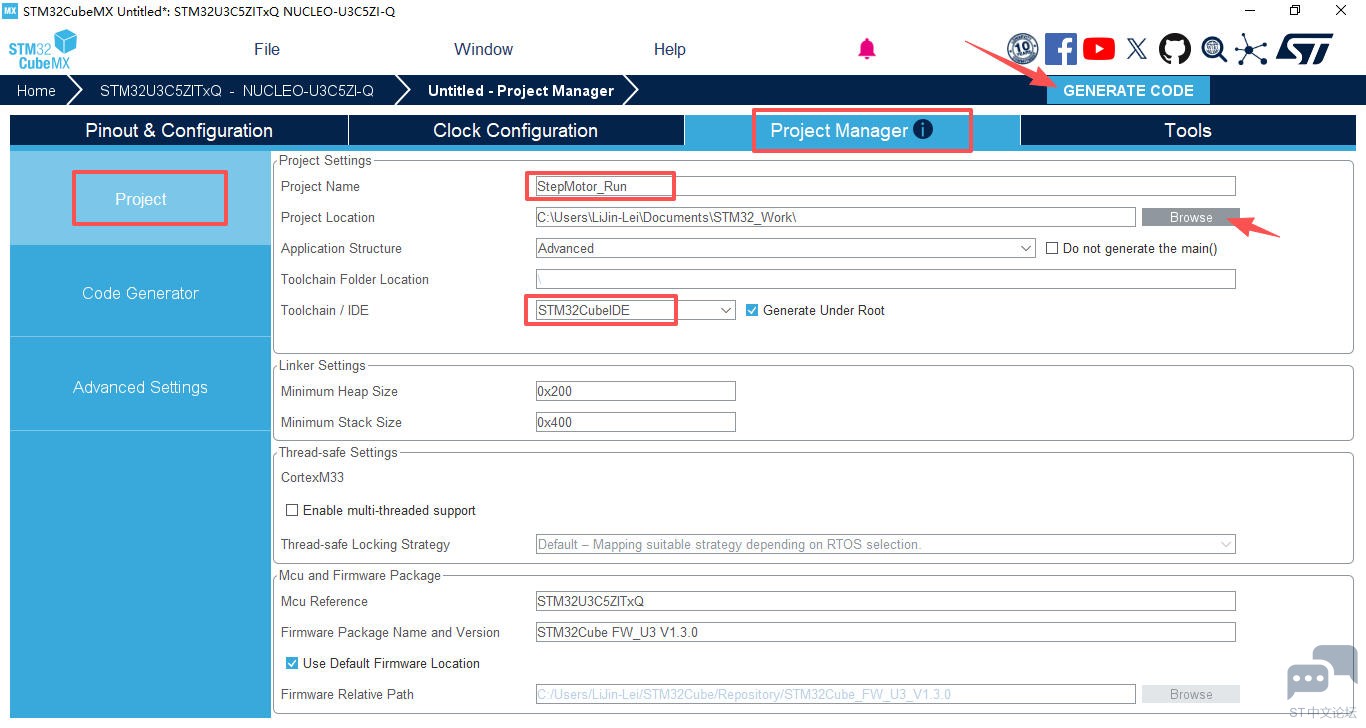
Task: Click the 'CortexM33' label
Action: [x=312, y=477]
